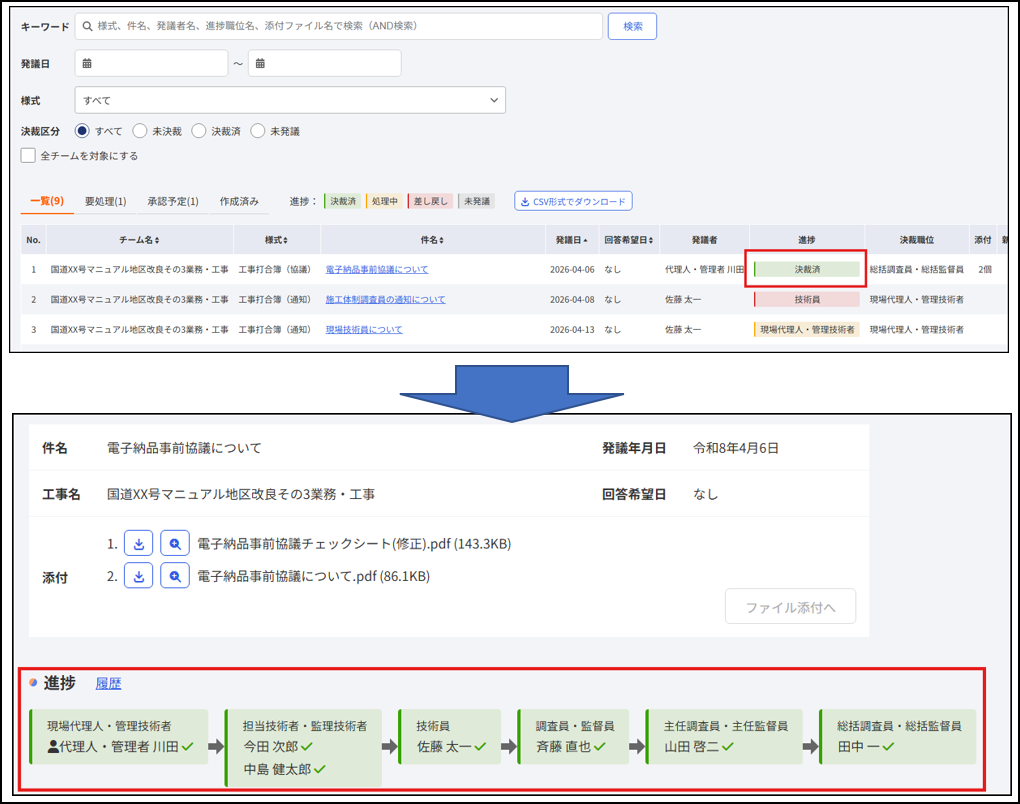Click 技術員 progress badge in row 2
The height and width of the screenshot is (804, 1020).
[807, 299]
